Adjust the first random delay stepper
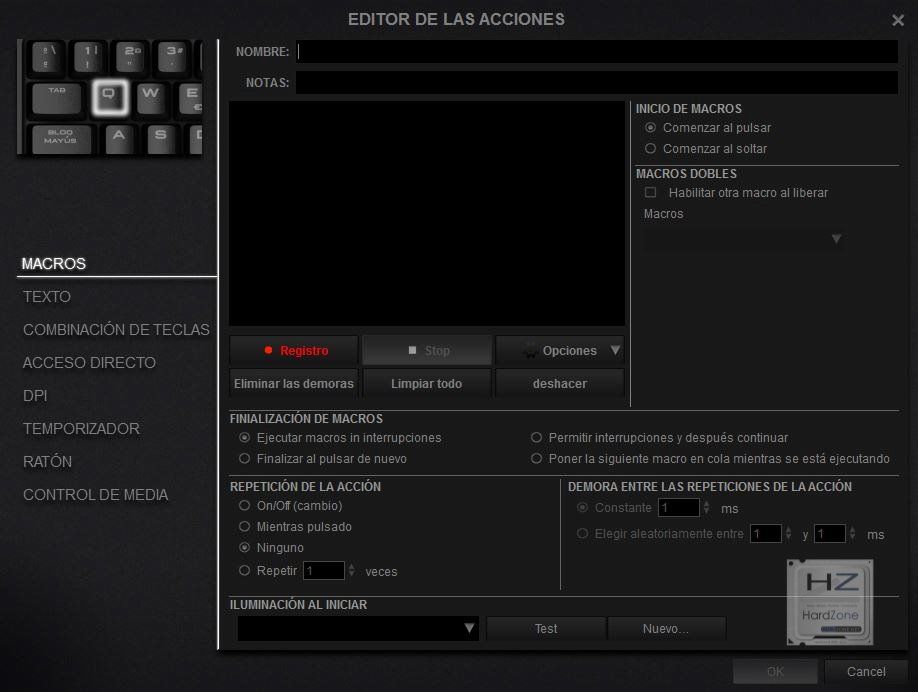This screenshot has width=918, height=692. pyautogui.click(x=789, y=534)
